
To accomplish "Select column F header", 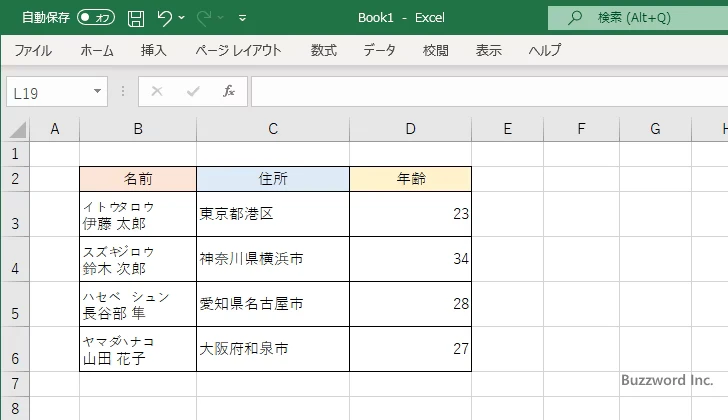I will 581,129.
